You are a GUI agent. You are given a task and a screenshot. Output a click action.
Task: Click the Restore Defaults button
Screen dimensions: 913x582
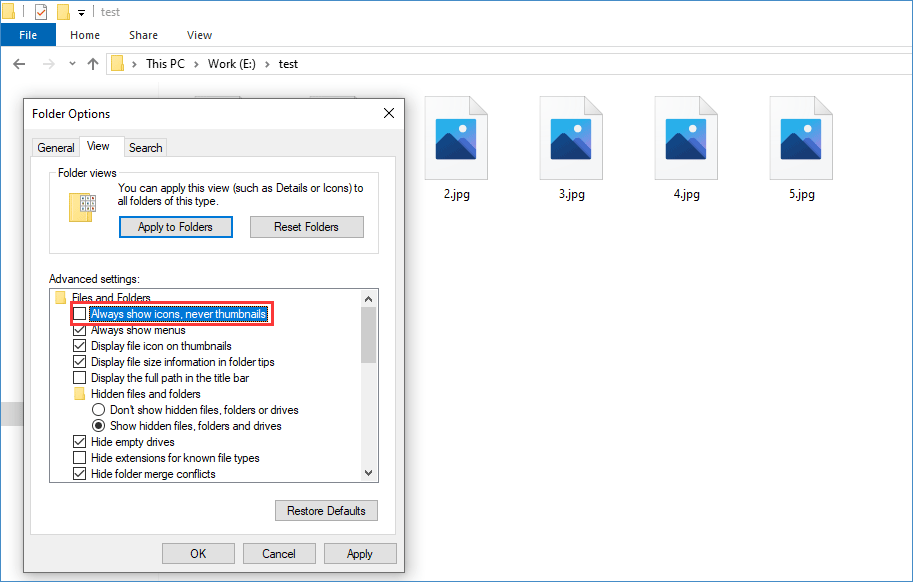[x=326, y=510]
